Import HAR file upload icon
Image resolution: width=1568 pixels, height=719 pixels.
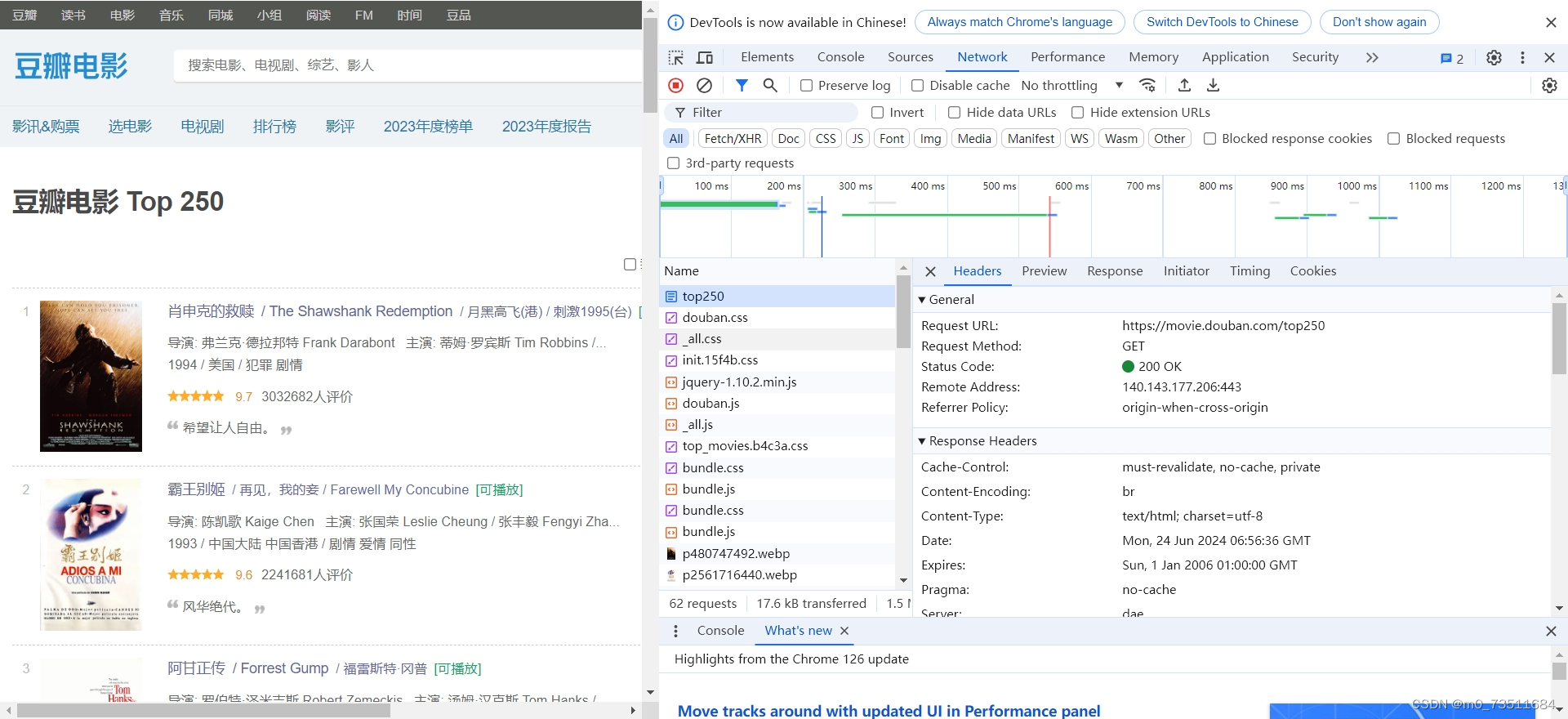[1184, 85]
